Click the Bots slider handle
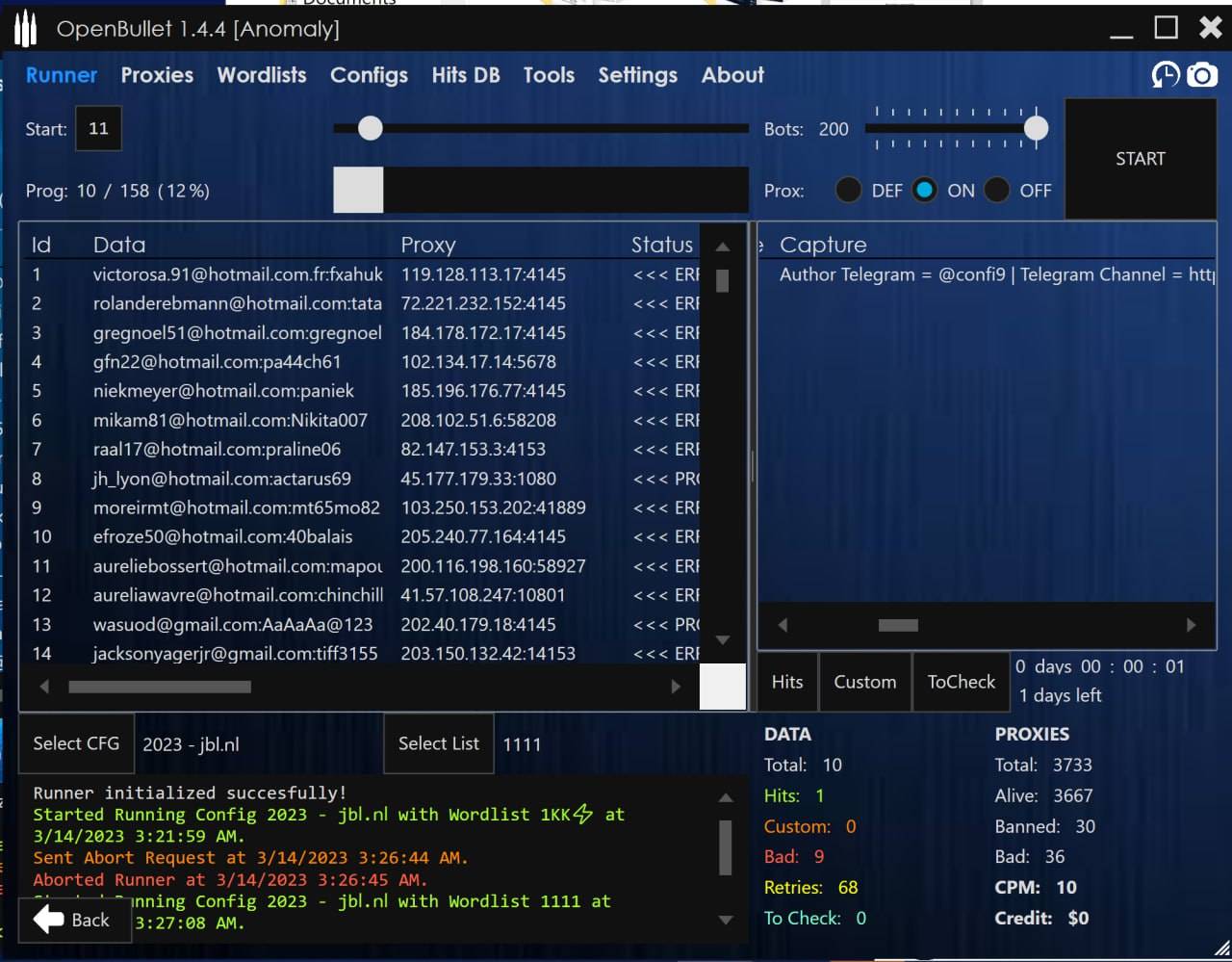Viewport: 1232px width, 962px height. pyautogui.click(x=1036, y=128)
